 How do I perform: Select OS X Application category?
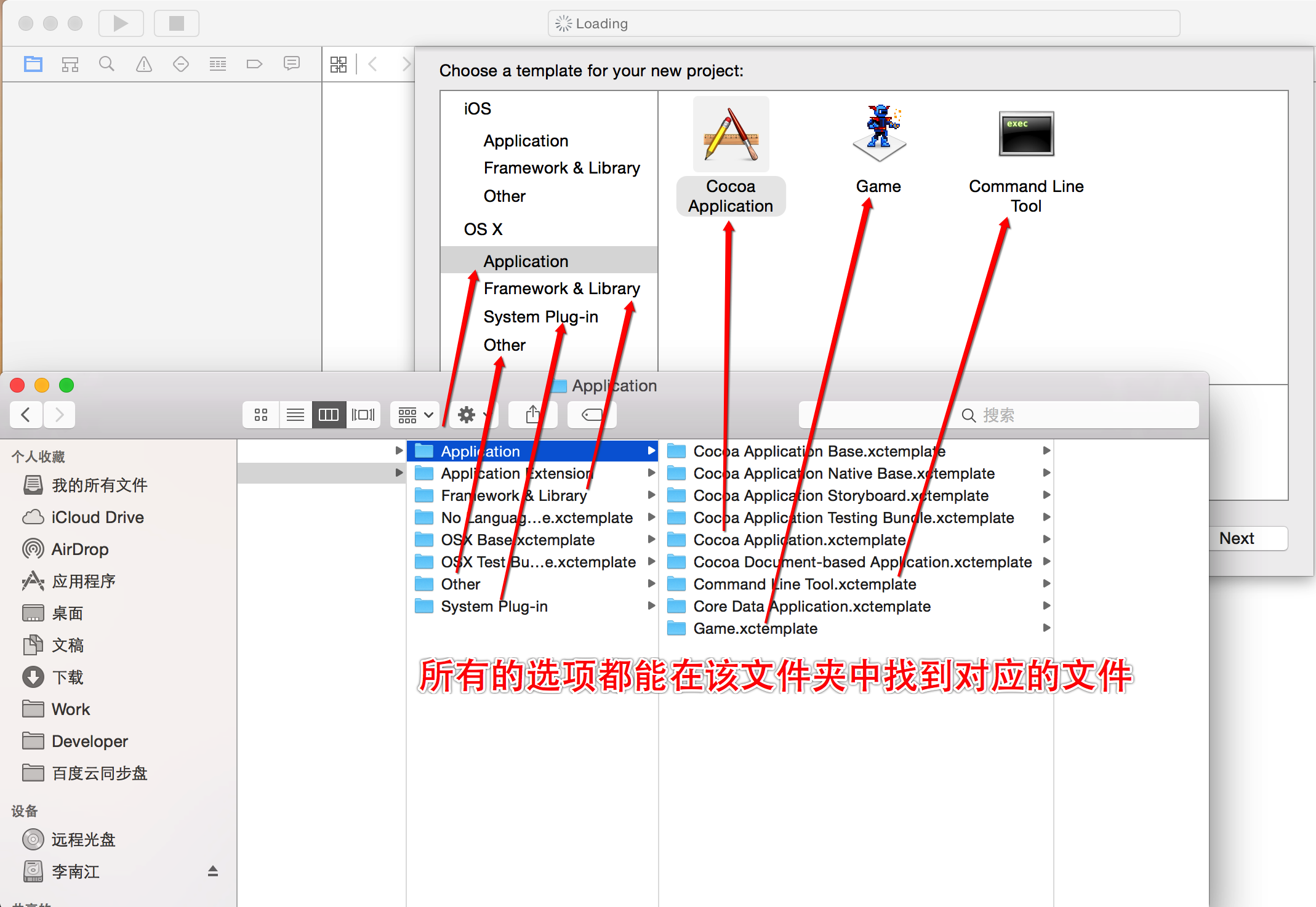point(549,261)
